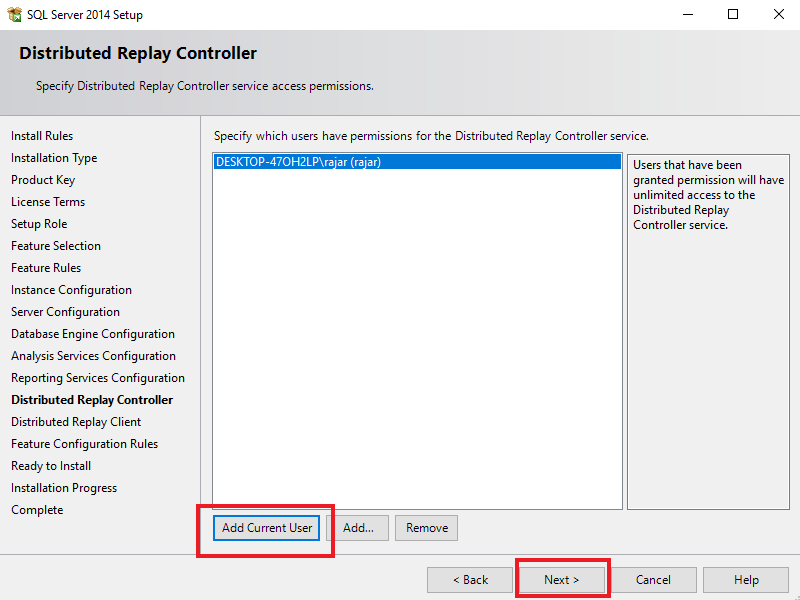
Task: Go back with the < Back button
Action: (470, 580)
